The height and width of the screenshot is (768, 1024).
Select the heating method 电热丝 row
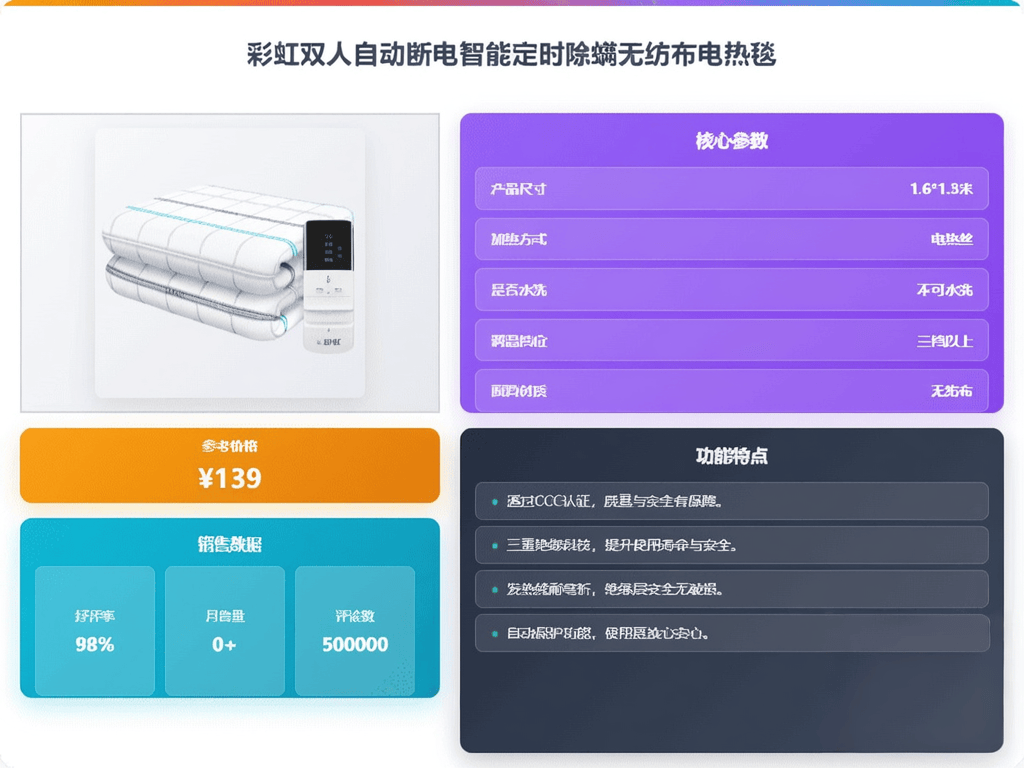[731, 239]
